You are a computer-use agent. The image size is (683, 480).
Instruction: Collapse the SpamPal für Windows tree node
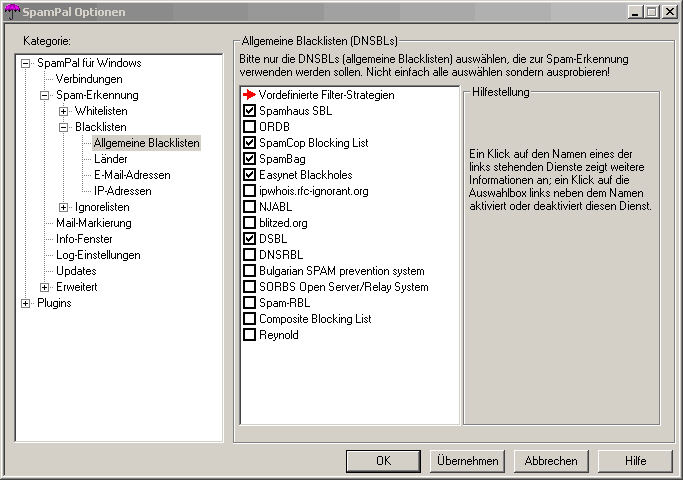pos(26,64)
